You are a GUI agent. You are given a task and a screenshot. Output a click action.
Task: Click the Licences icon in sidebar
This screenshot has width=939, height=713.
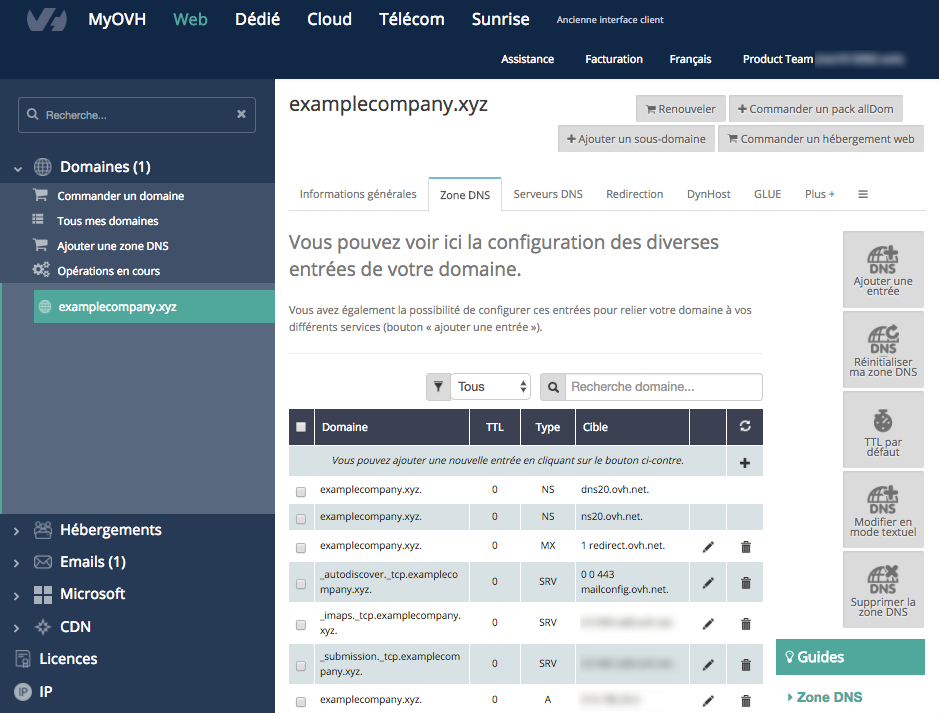pos(23,659)
